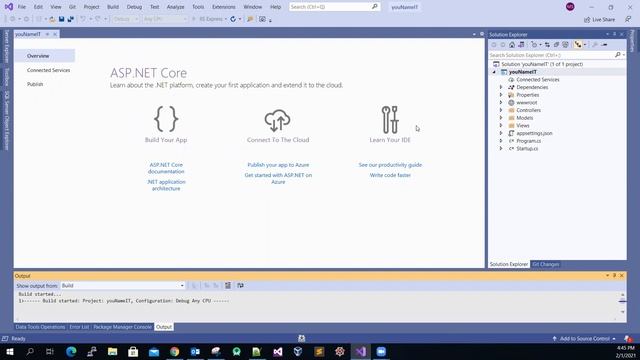Click the browser refresh icon in the toolbar

click(233, 19)
